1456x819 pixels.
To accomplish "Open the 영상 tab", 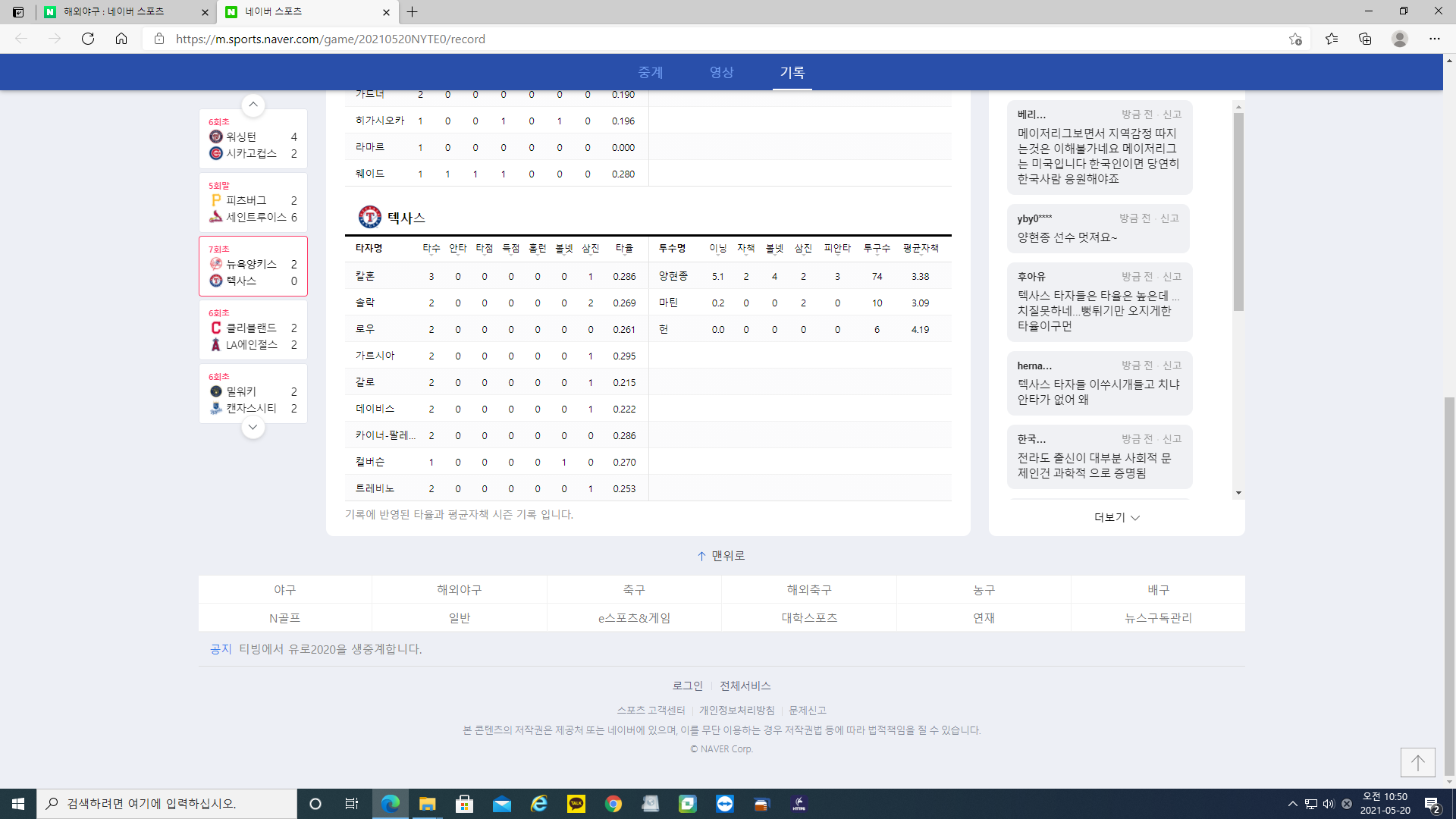I will pyautogui.click(x=722, y=73).
